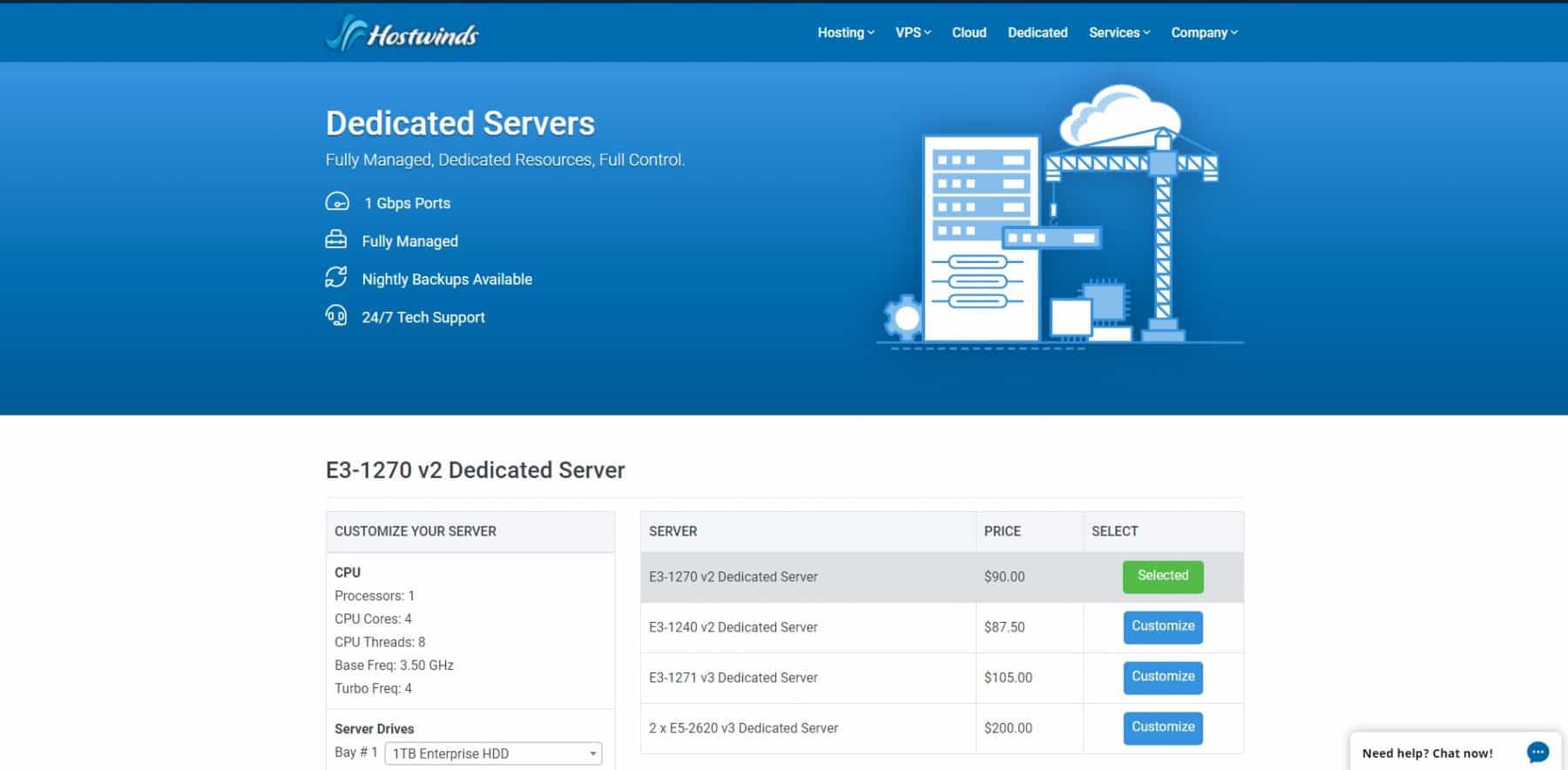This screenshot has width=1568, height=770.
Task: Click the Server Drives label
Action: tap(374, 729)
